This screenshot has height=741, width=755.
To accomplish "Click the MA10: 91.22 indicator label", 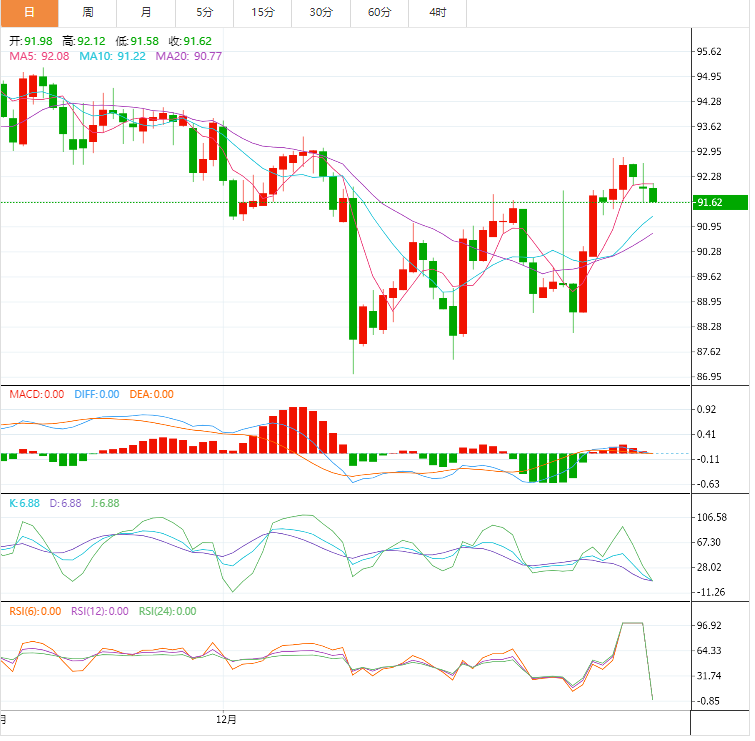I will pos(112,56).
